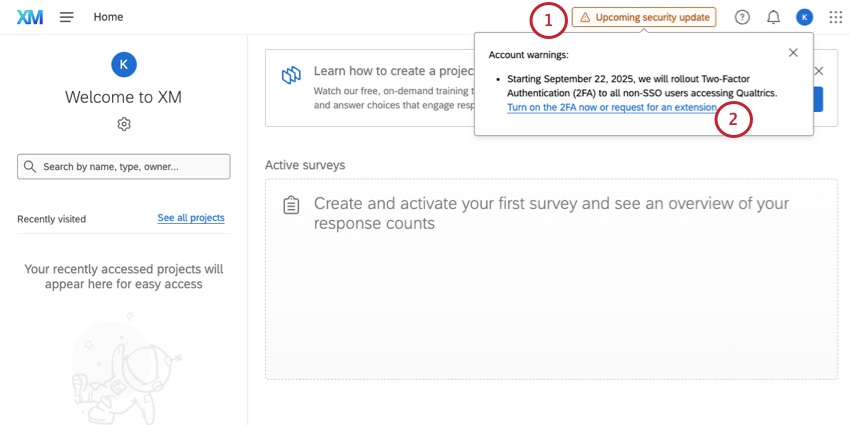The height and width of the screenshot is (425, 850).
Task: Click the warning triangle in security update button
Action: click(585, 17)
